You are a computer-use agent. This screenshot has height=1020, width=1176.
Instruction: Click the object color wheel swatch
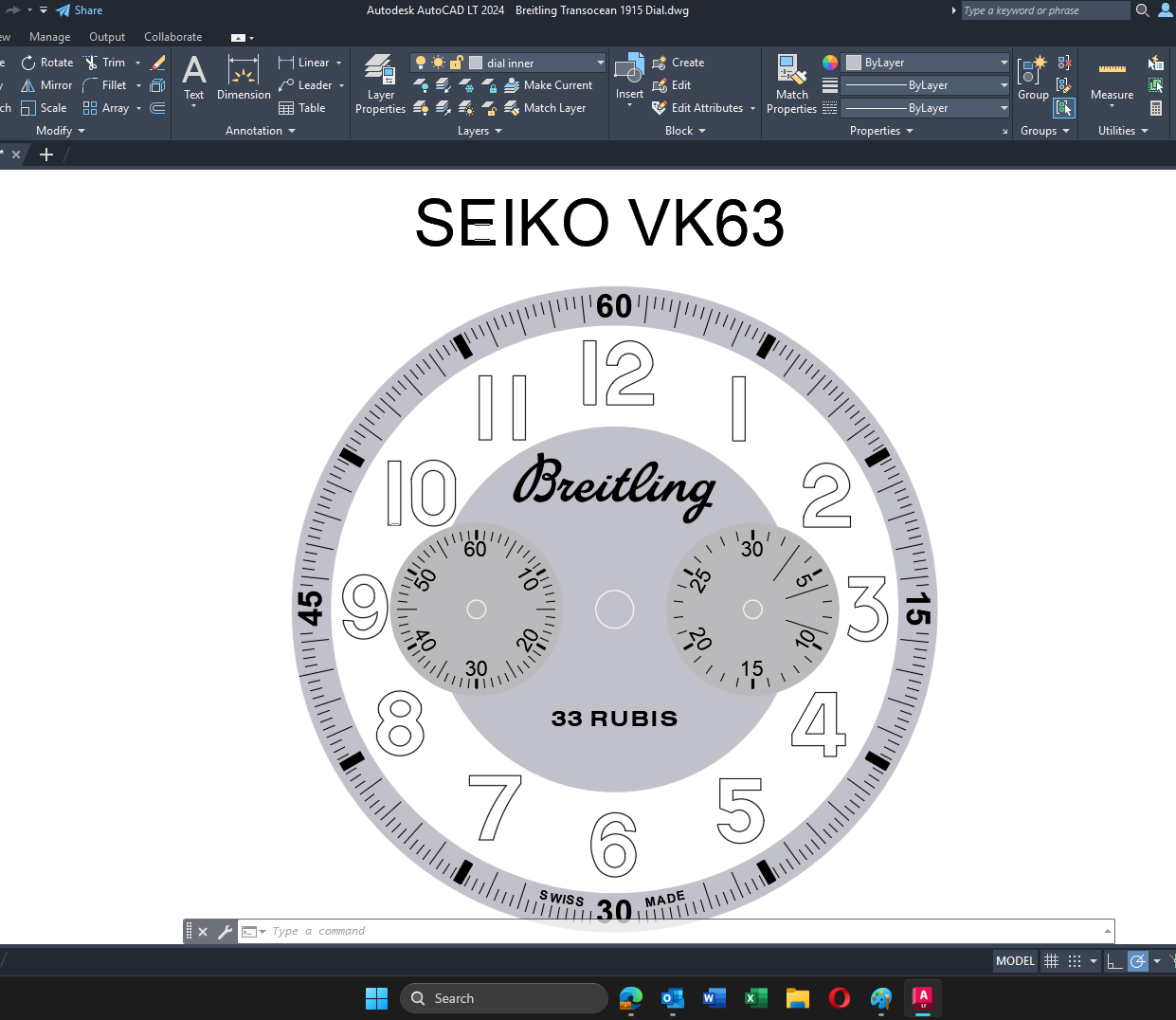[x=829, y=63]
